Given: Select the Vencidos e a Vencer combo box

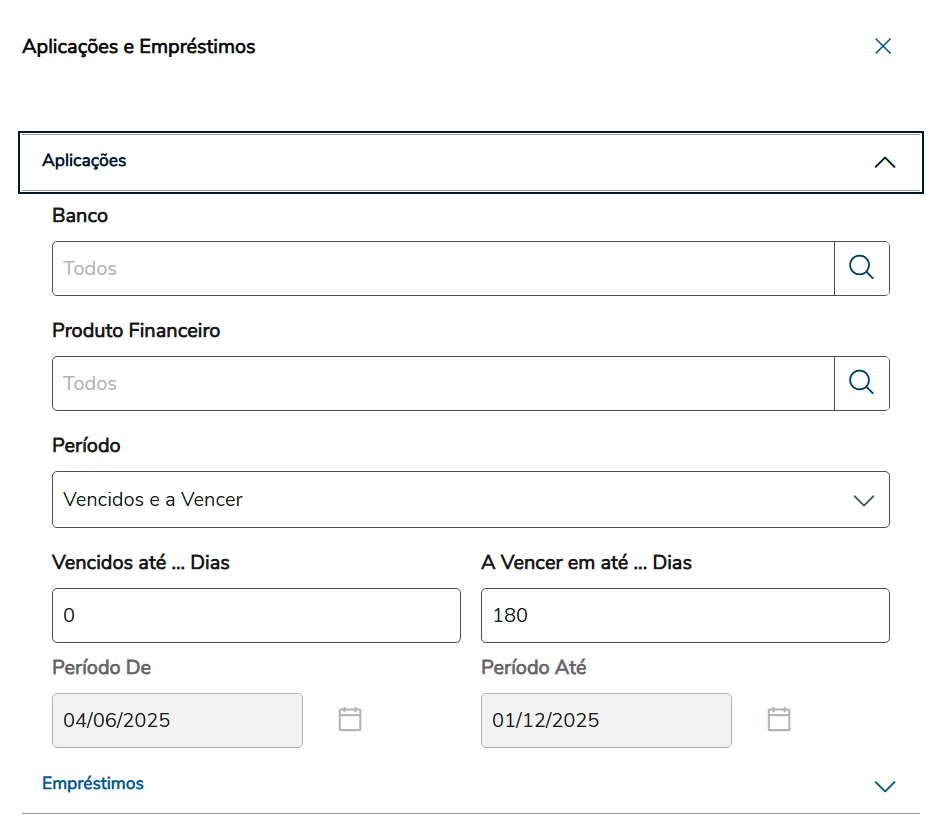Looking at the screenshot, I should (x=440, y=500).
